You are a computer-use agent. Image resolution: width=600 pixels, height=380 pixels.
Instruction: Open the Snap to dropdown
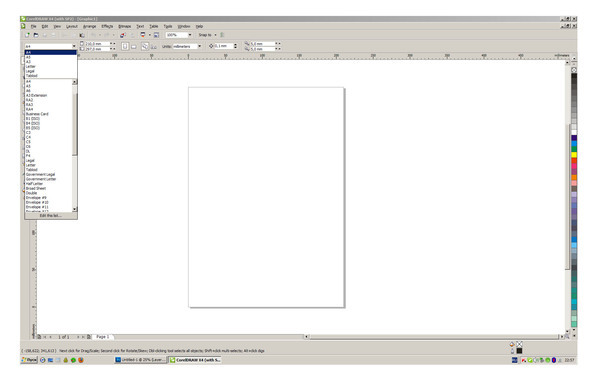pos(215,35)
